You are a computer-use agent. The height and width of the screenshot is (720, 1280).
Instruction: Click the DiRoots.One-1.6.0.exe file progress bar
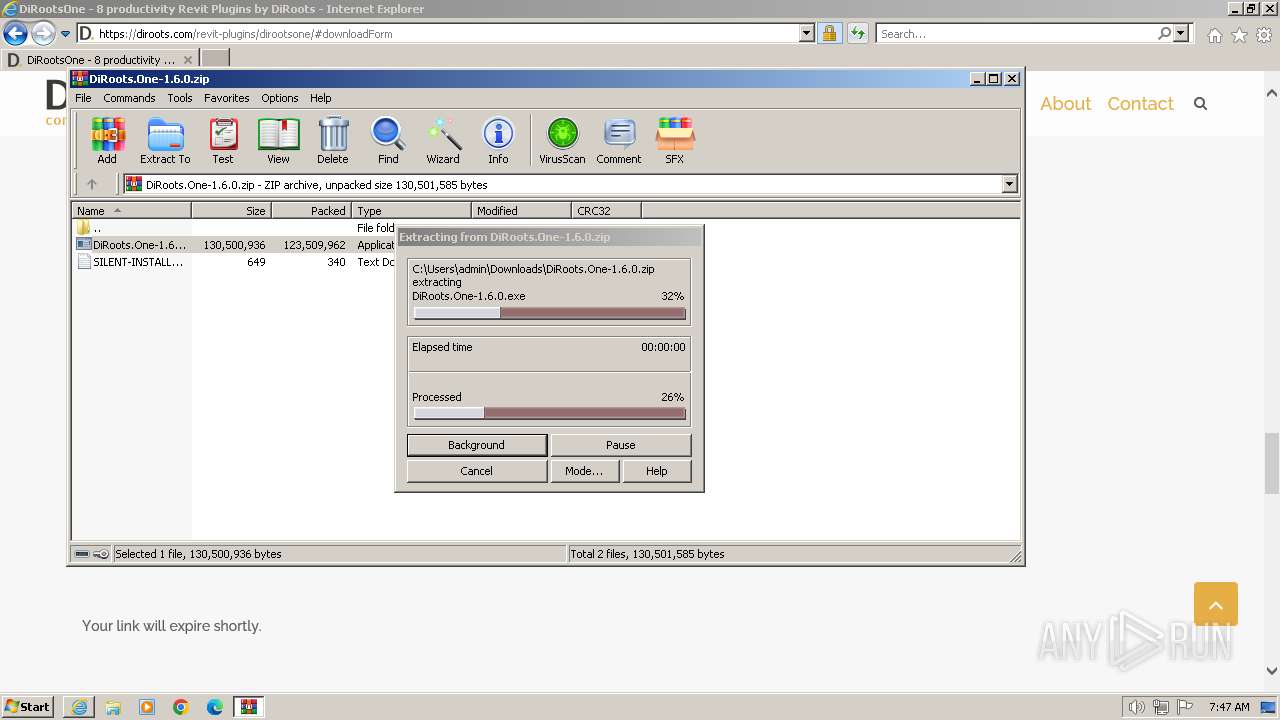click(550, 313)
